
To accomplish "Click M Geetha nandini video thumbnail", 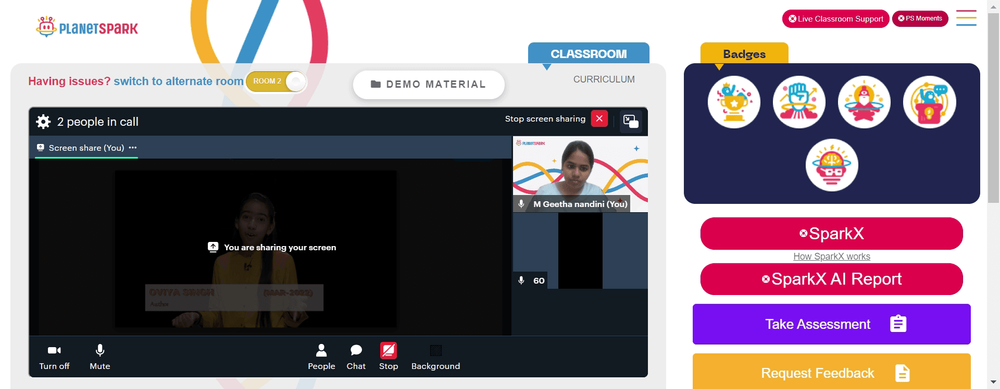I will click(x=580, y=173).
